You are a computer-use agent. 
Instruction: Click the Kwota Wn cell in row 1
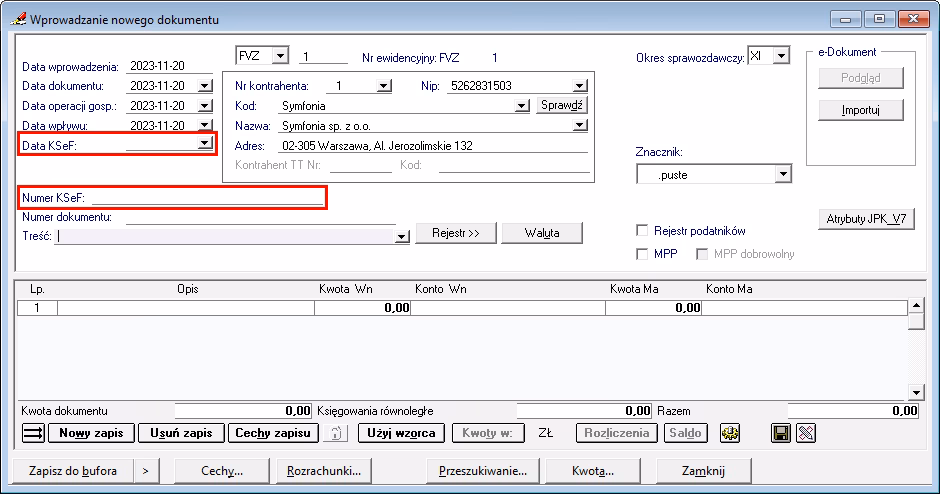tap(362, 308)
